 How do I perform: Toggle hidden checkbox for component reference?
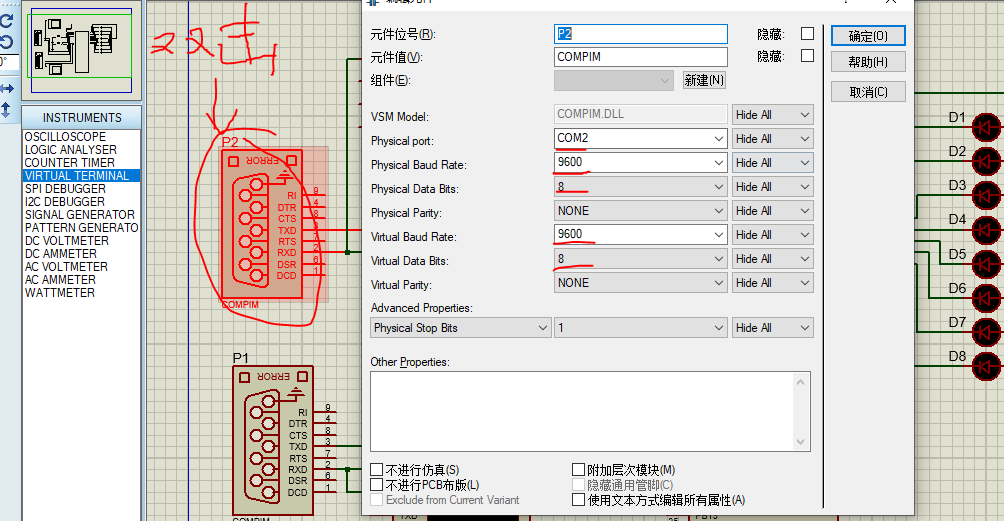[807, 33]
